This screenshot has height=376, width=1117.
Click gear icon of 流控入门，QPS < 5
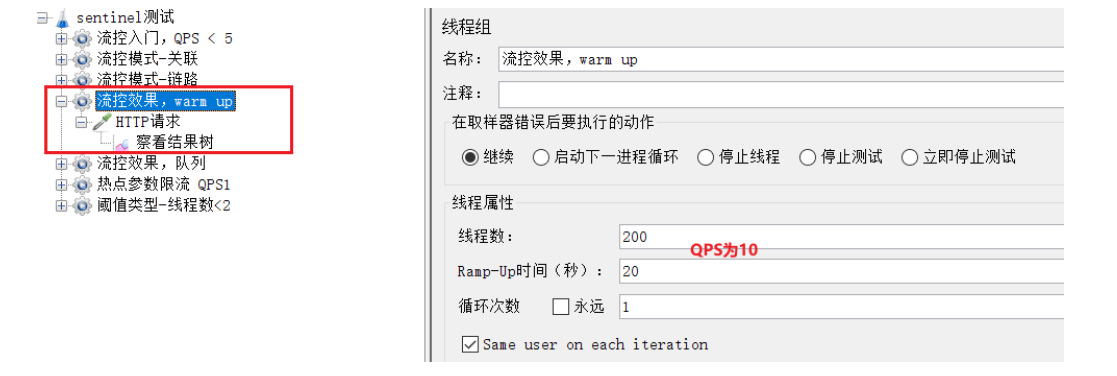coord(83,38)
